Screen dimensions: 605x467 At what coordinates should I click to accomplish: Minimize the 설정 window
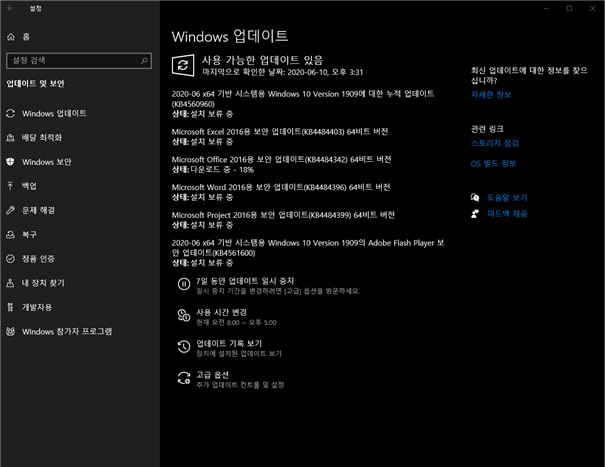click(x=546, y=8)
